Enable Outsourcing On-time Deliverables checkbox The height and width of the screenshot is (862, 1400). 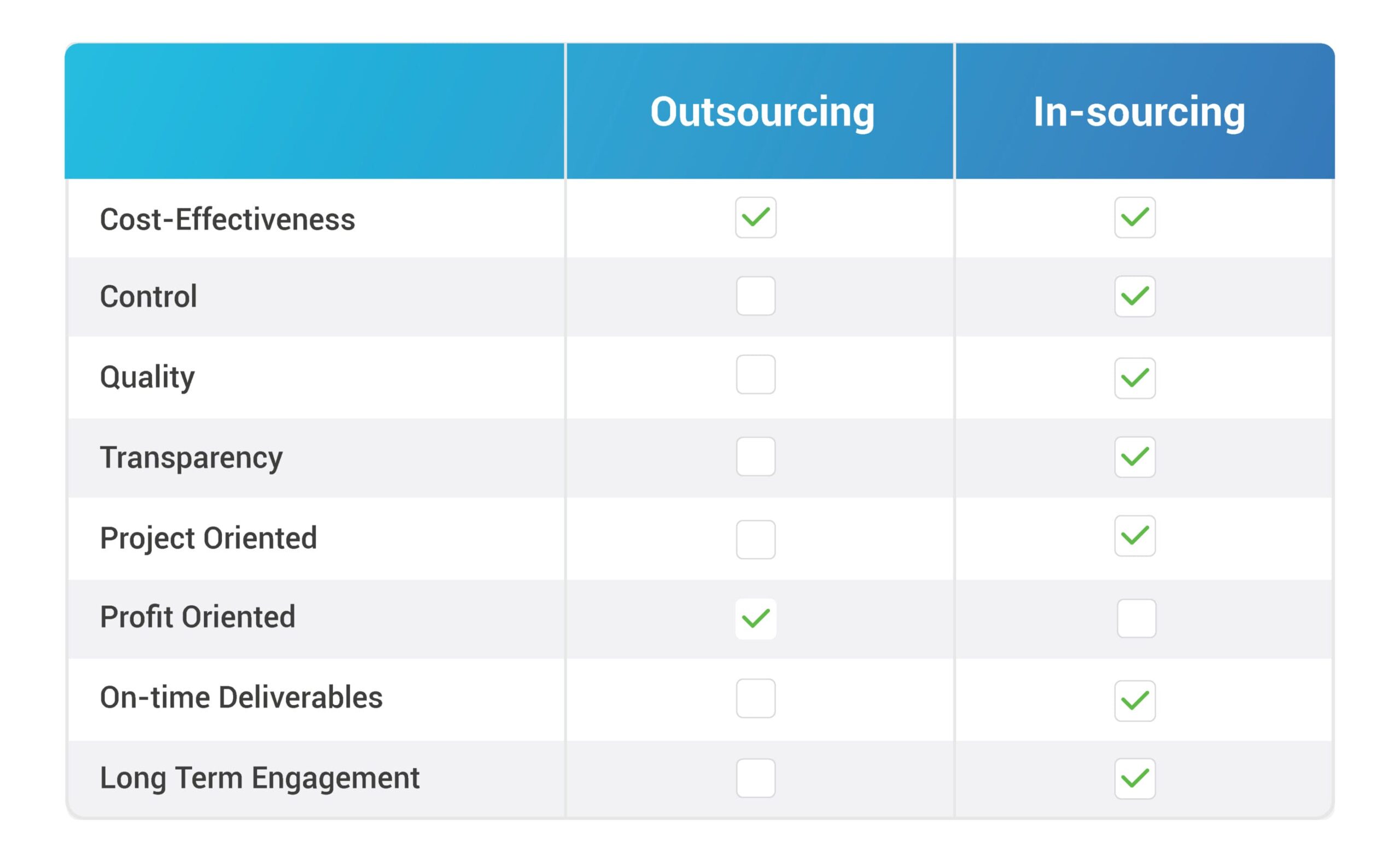coord(755,698)
